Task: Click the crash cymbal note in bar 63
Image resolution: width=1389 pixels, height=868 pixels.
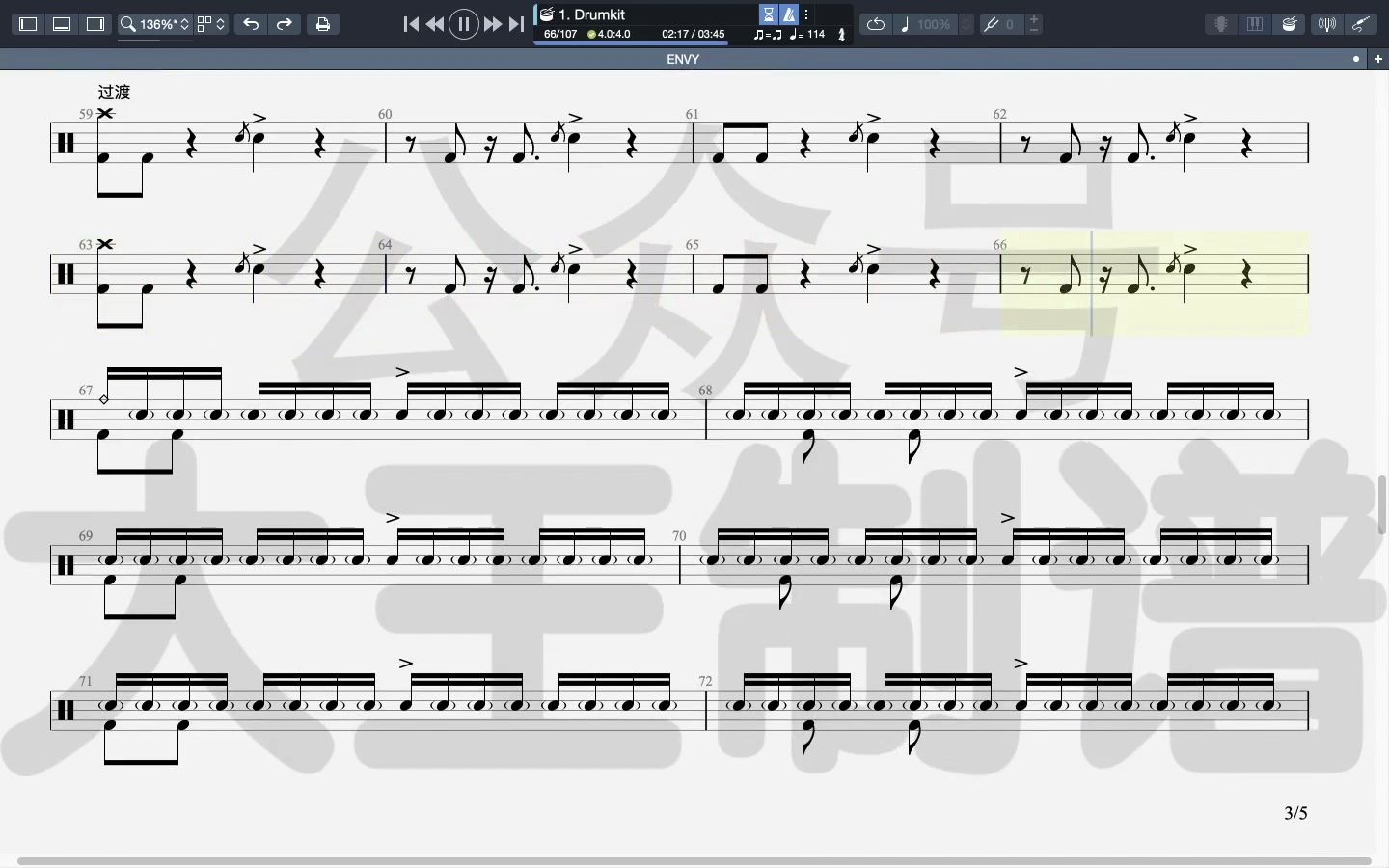Action: pyautogui.click(x=105, y=244)
